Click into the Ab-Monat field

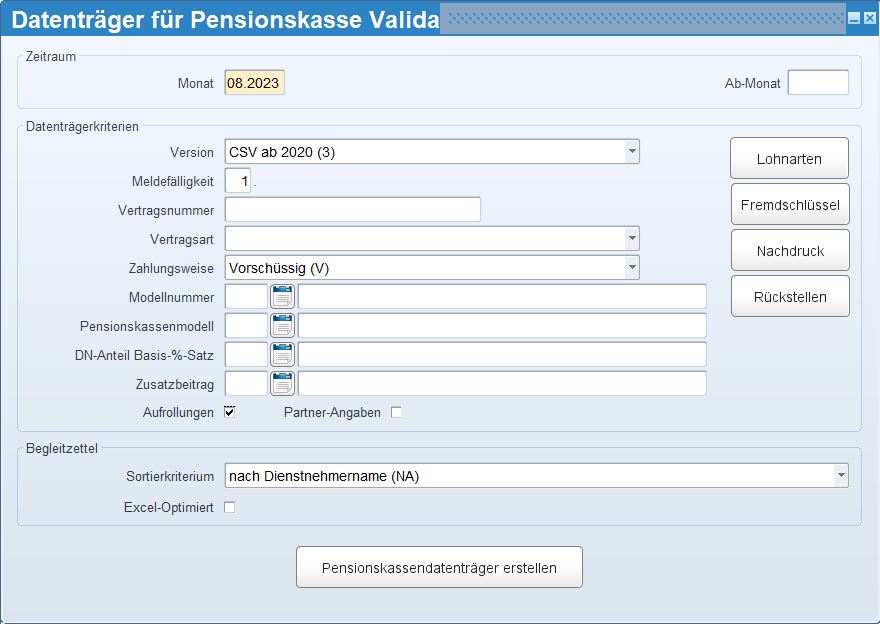818,82
